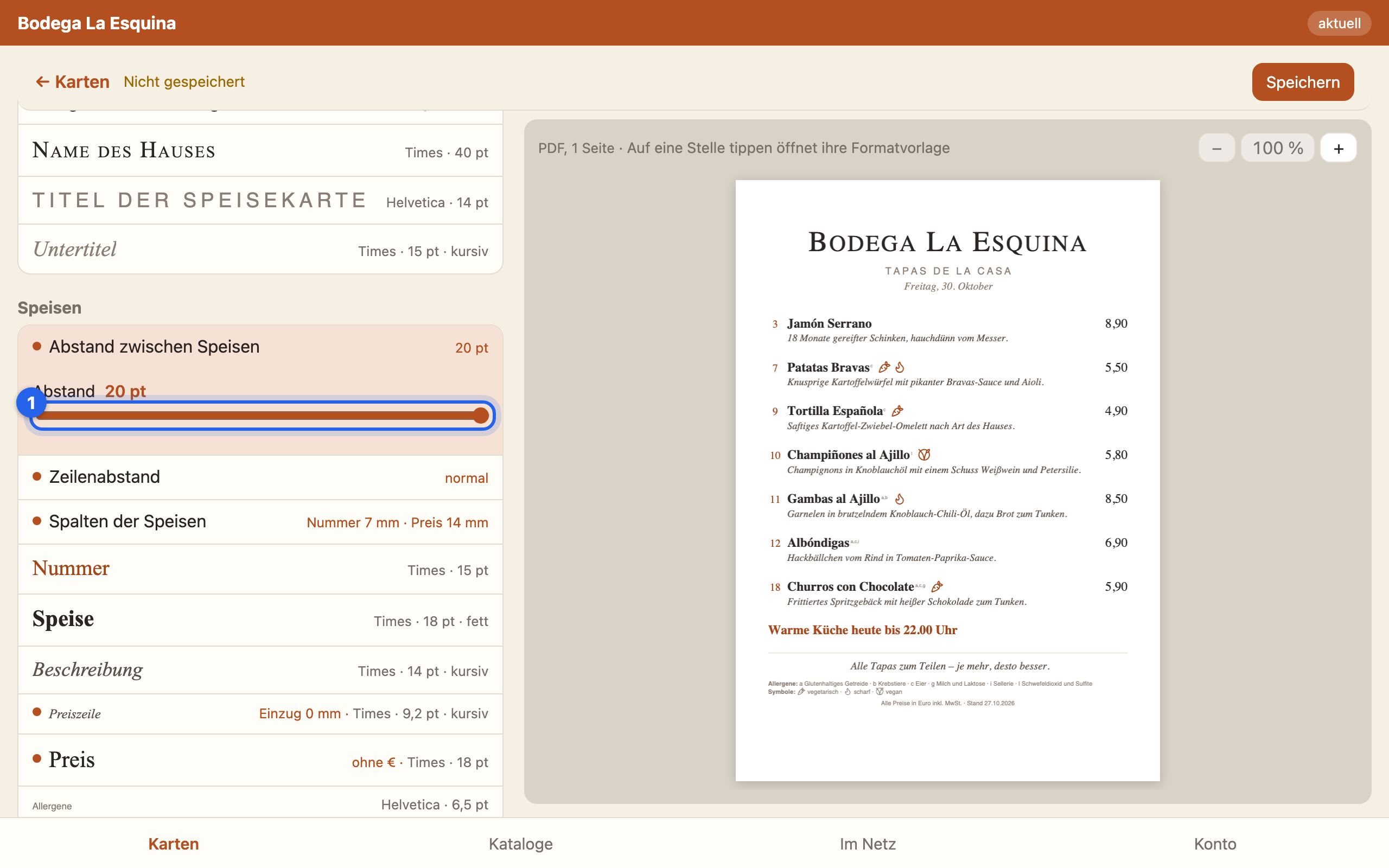The width and height of the screenshot is (1389, 868).
Task: Click the aktuell status badge
Action: (x=1339, y=23)
